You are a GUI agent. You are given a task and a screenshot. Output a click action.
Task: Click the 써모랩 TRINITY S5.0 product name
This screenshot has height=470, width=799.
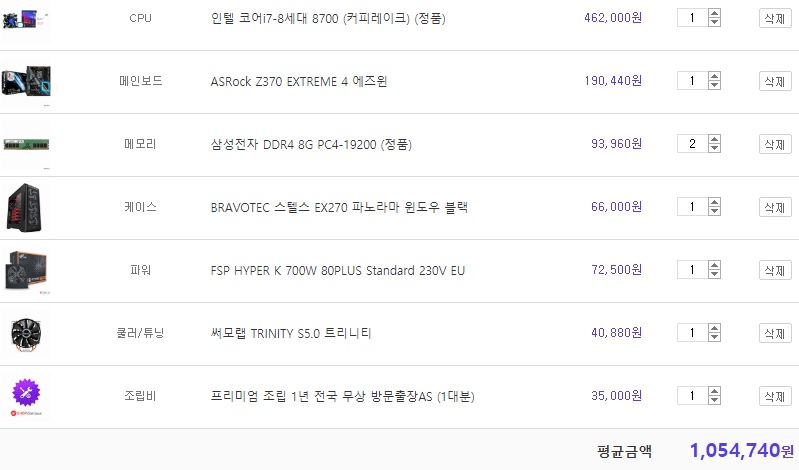(x=291, y=333)
